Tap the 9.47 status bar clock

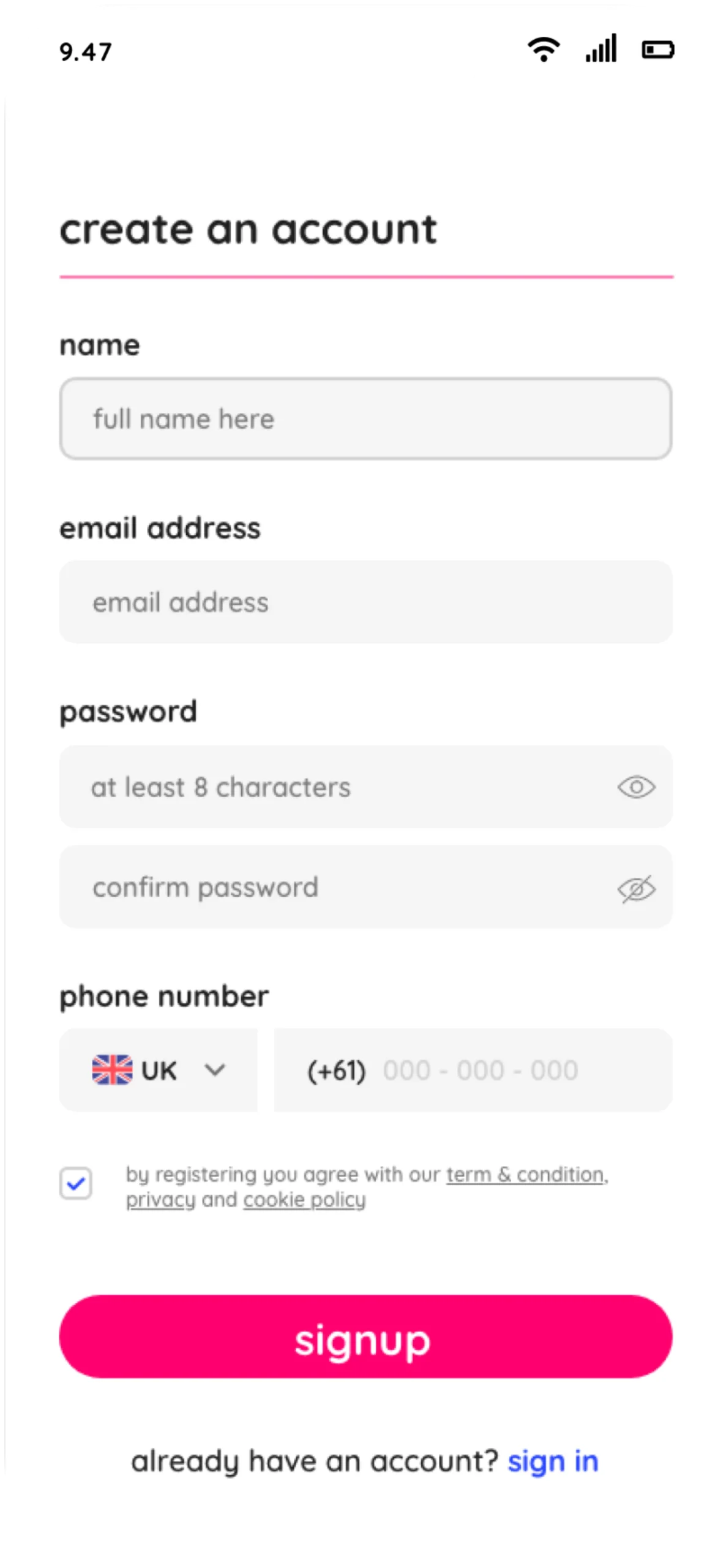point(86,53)
